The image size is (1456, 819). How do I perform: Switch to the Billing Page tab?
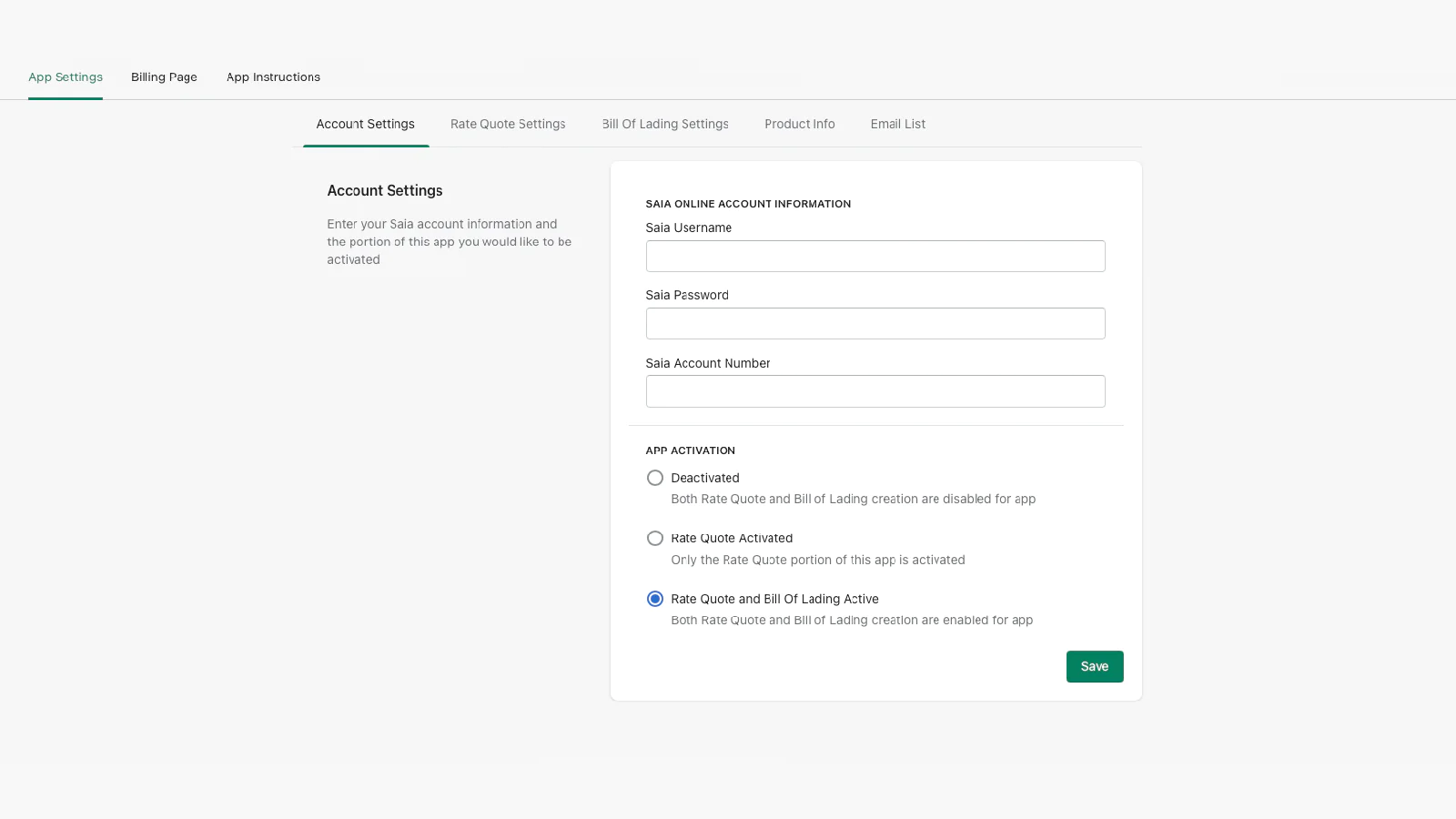164,77
